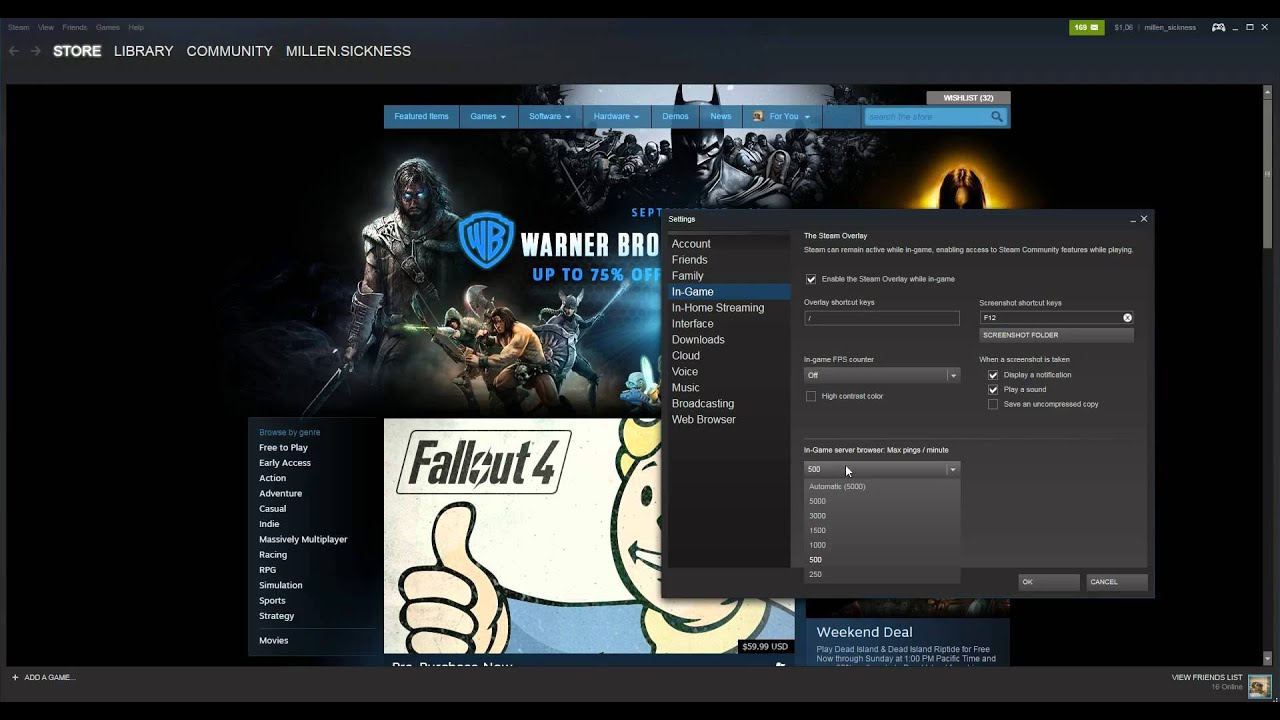Screen dimensions: 1280x720
Task: Click the millen_sickness account name
Action: 1170,27
